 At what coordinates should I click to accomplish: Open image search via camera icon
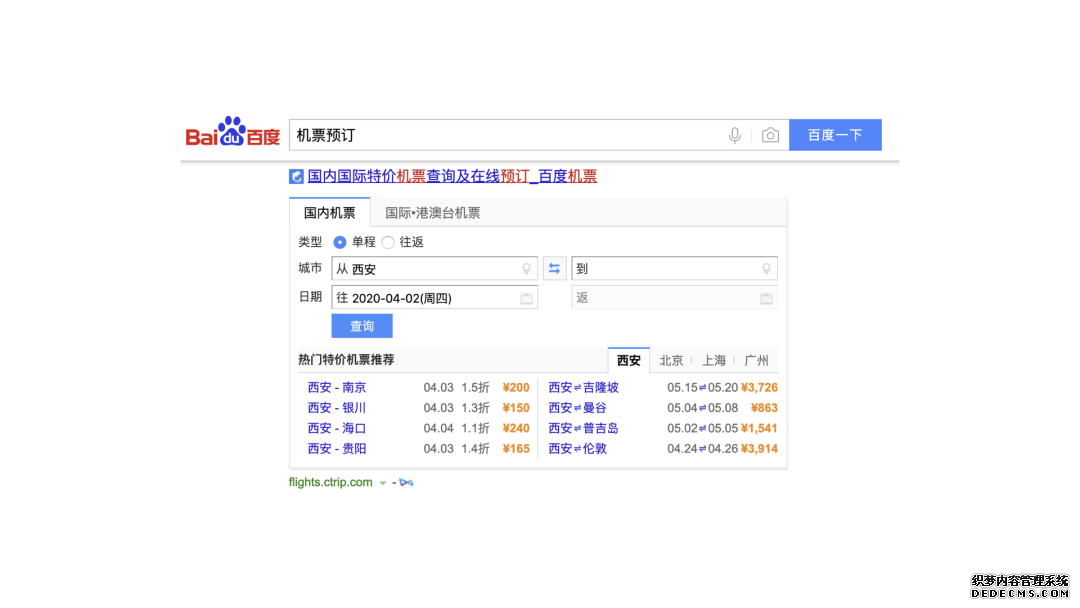click(770, 135)
